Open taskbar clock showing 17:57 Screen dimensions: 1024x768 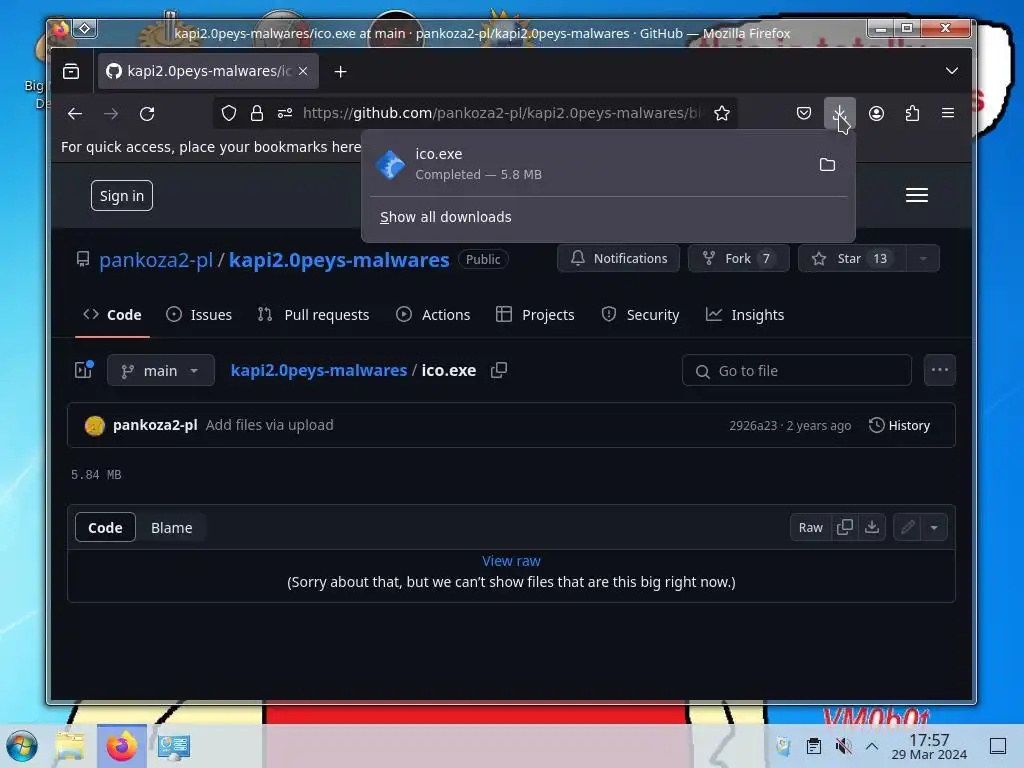click(x=929, y=746)
